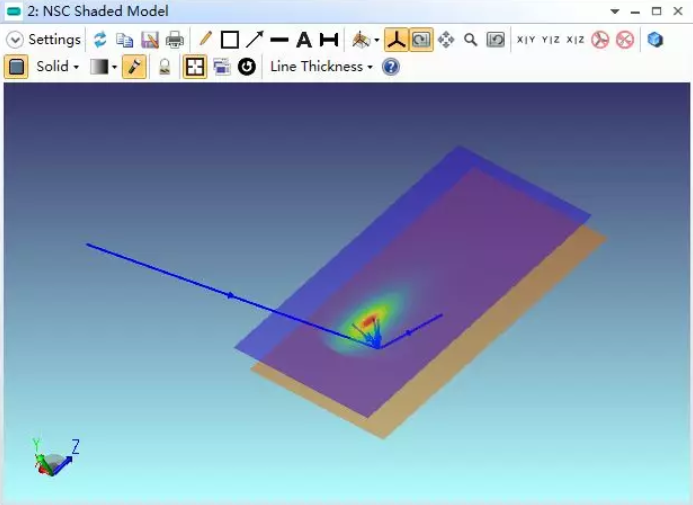
Task: Open the gradient background color dropdown
Action: [104, 67]
